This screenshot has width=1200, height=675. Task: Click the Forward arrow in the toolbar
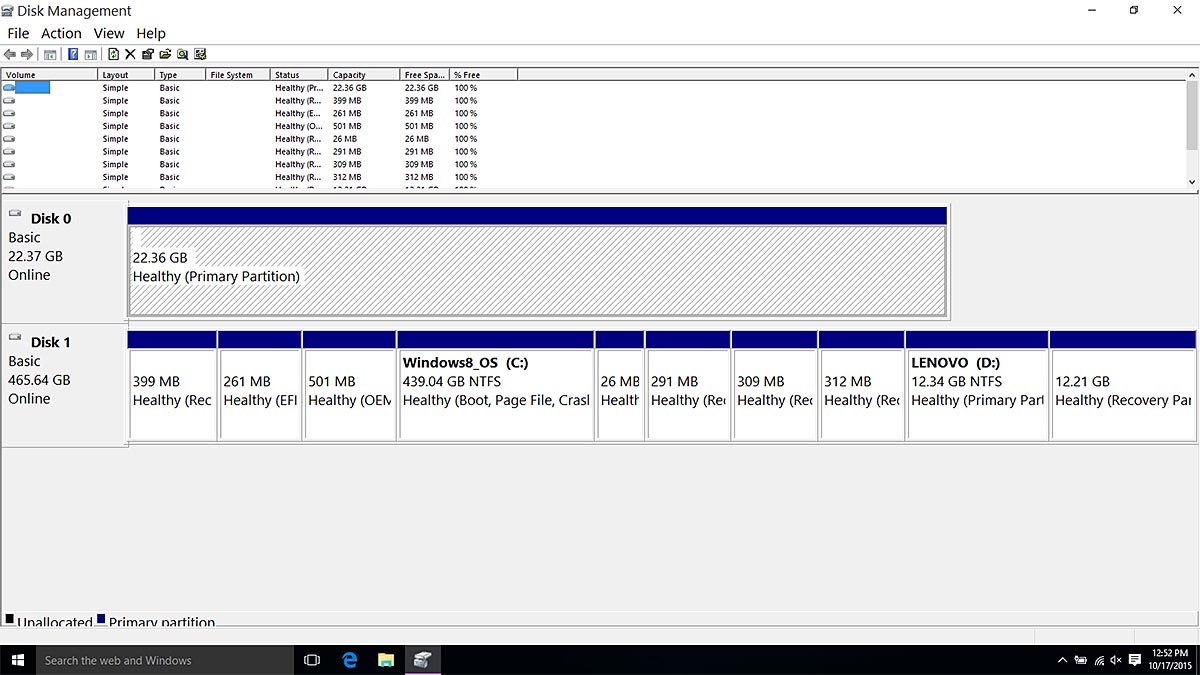click(x=27, y=54)
